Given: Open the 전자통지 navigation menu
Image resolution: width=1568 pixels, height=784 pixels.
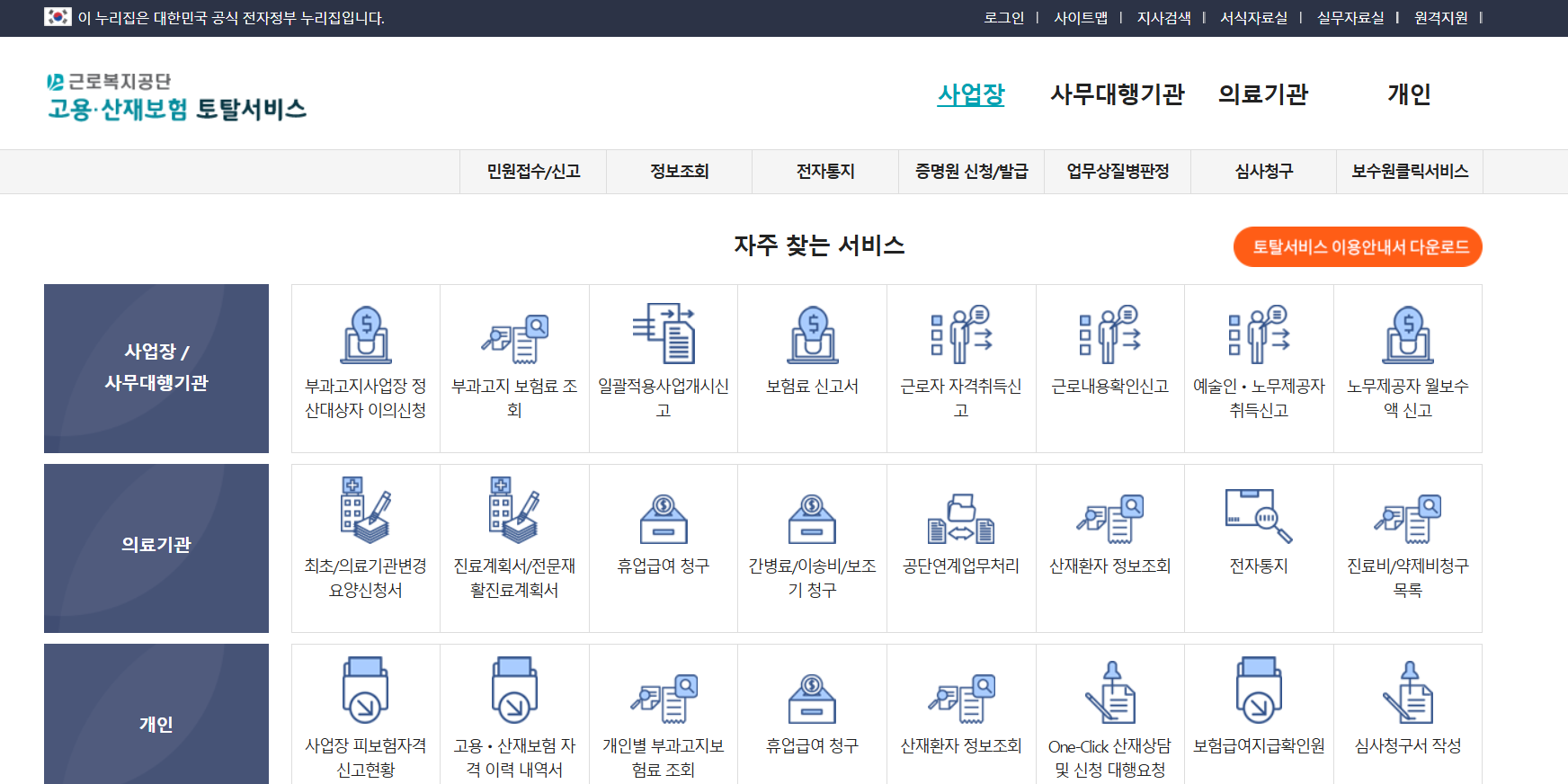Looking at the screenshot, I should (825, 172).
